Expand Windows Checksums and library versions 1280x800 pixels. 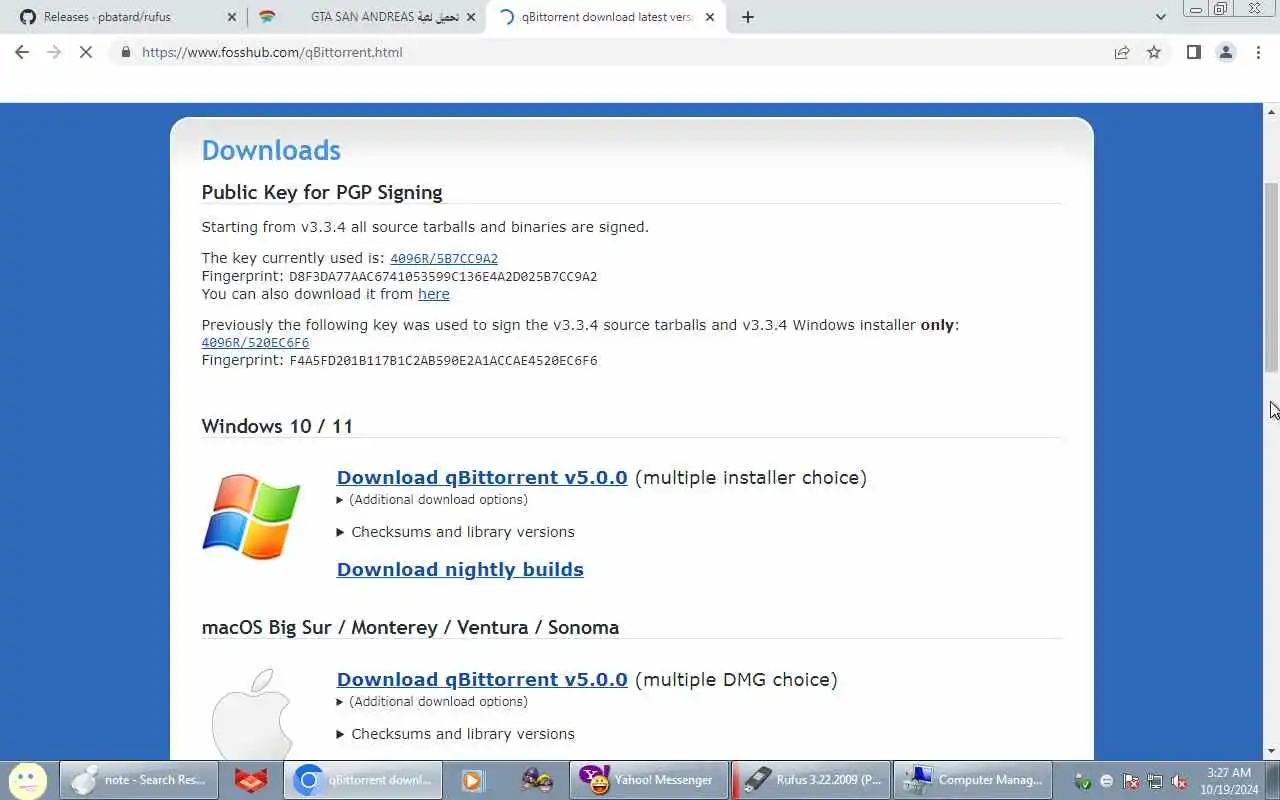point(456,532)
